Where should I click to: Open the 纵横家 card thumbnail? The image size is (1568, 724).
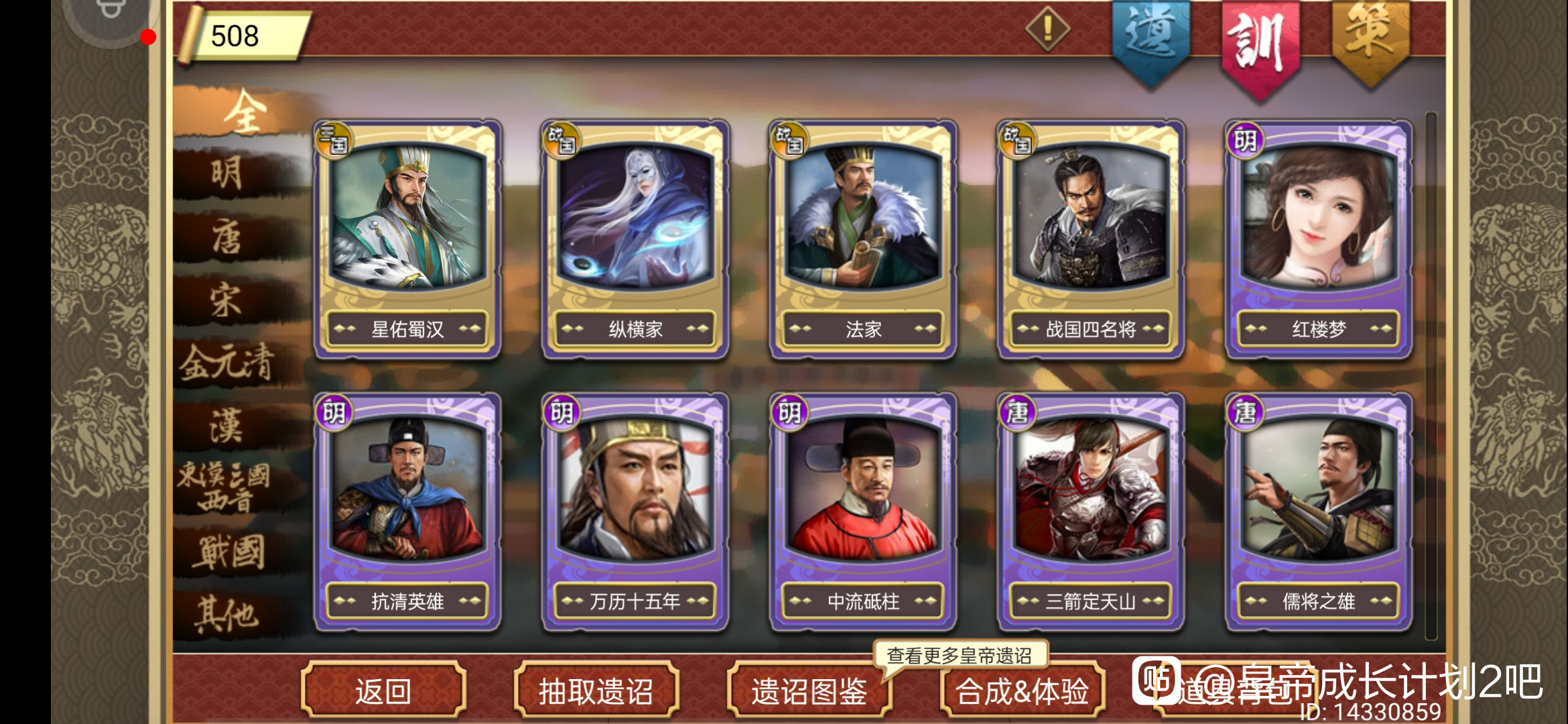click(x=635, y=218)
